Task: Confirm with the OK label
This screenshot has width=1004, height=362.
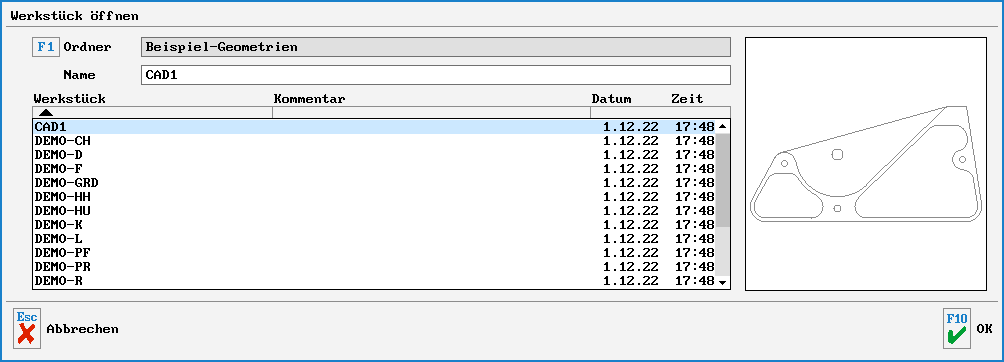Action: point(984,329)
